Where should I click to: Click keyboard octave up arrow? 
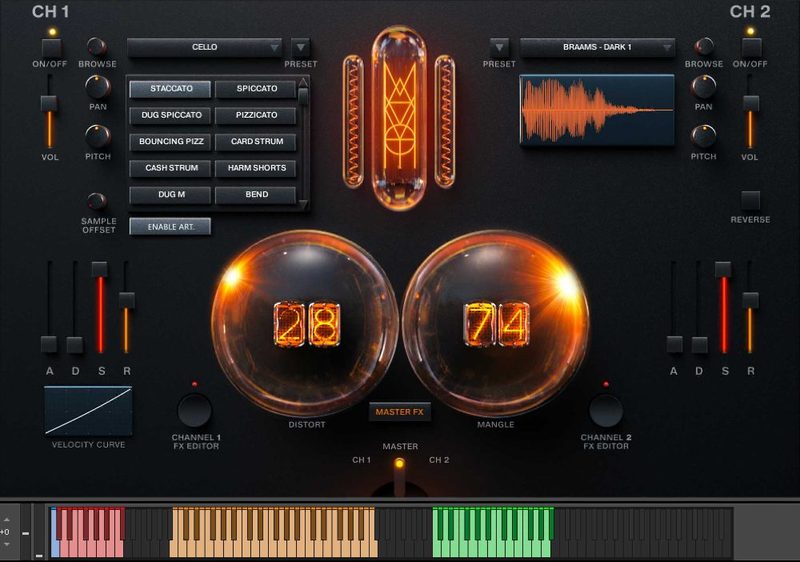7,520
